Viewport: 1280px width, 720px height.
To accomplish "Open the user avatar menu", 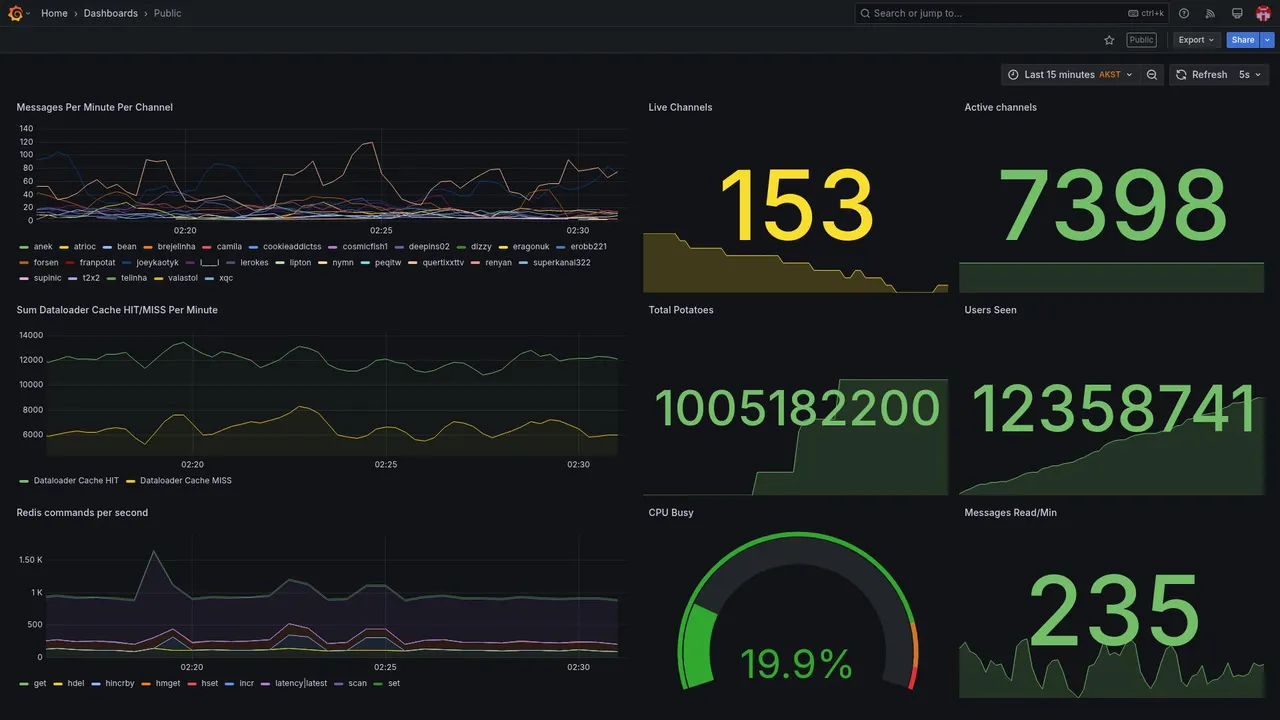I will click(1263, 13).
